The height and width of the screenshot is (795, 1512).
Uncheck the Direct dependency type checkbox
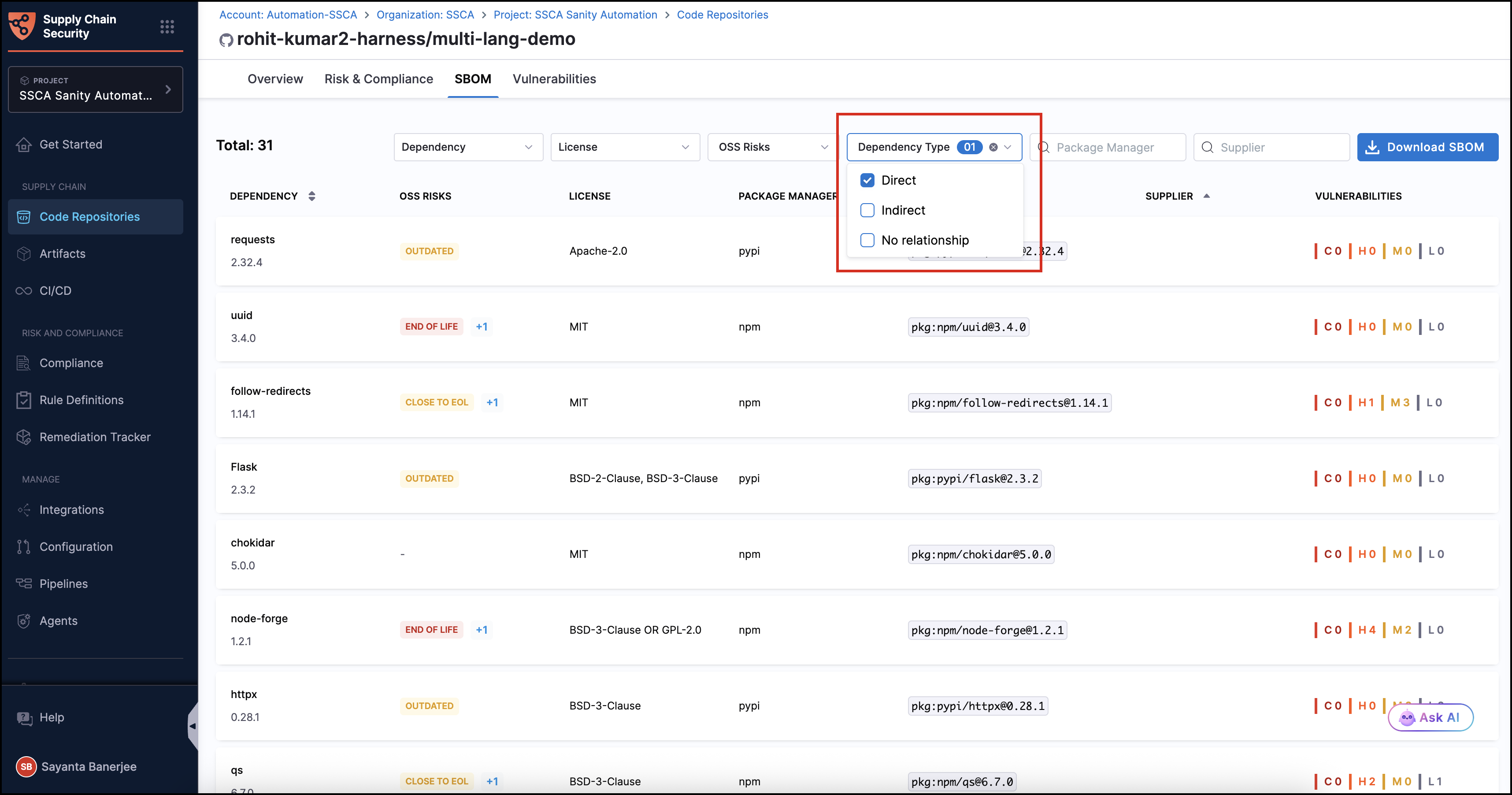[867, 180]
